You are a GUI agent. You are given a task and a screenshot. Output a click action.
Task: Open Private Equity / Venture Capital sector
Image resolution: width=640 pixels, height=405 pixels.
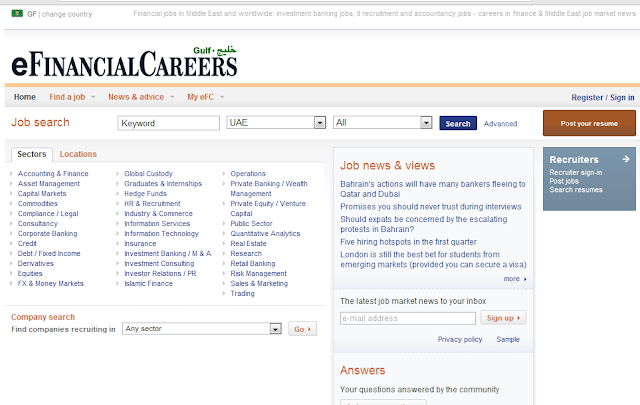click(268, 209)
